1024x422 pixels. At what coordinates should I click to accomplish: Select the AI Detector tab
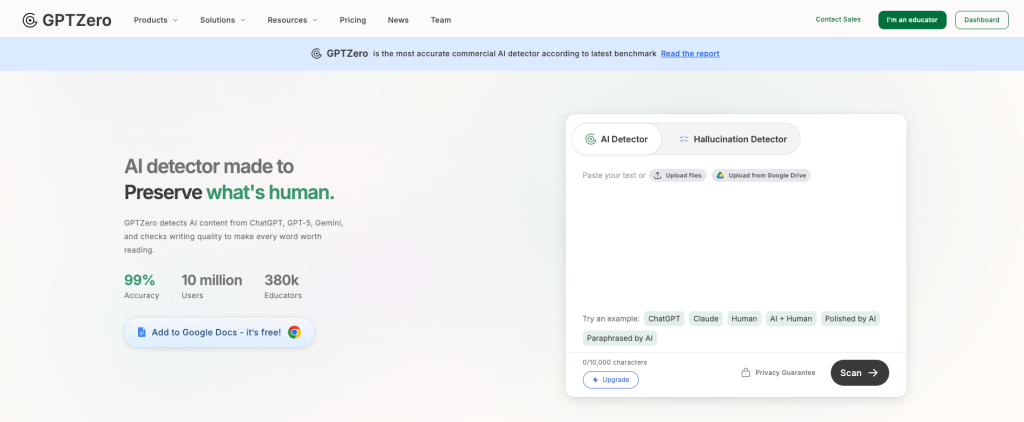click(x=617, y=139)
